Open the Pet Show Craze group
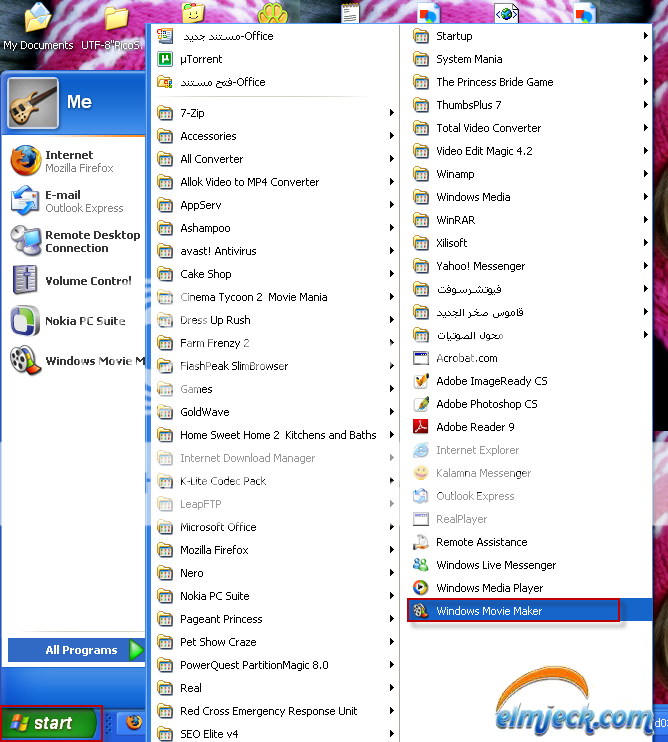The width and height of the screenshot is (668, 742). (x=276, y=642)
